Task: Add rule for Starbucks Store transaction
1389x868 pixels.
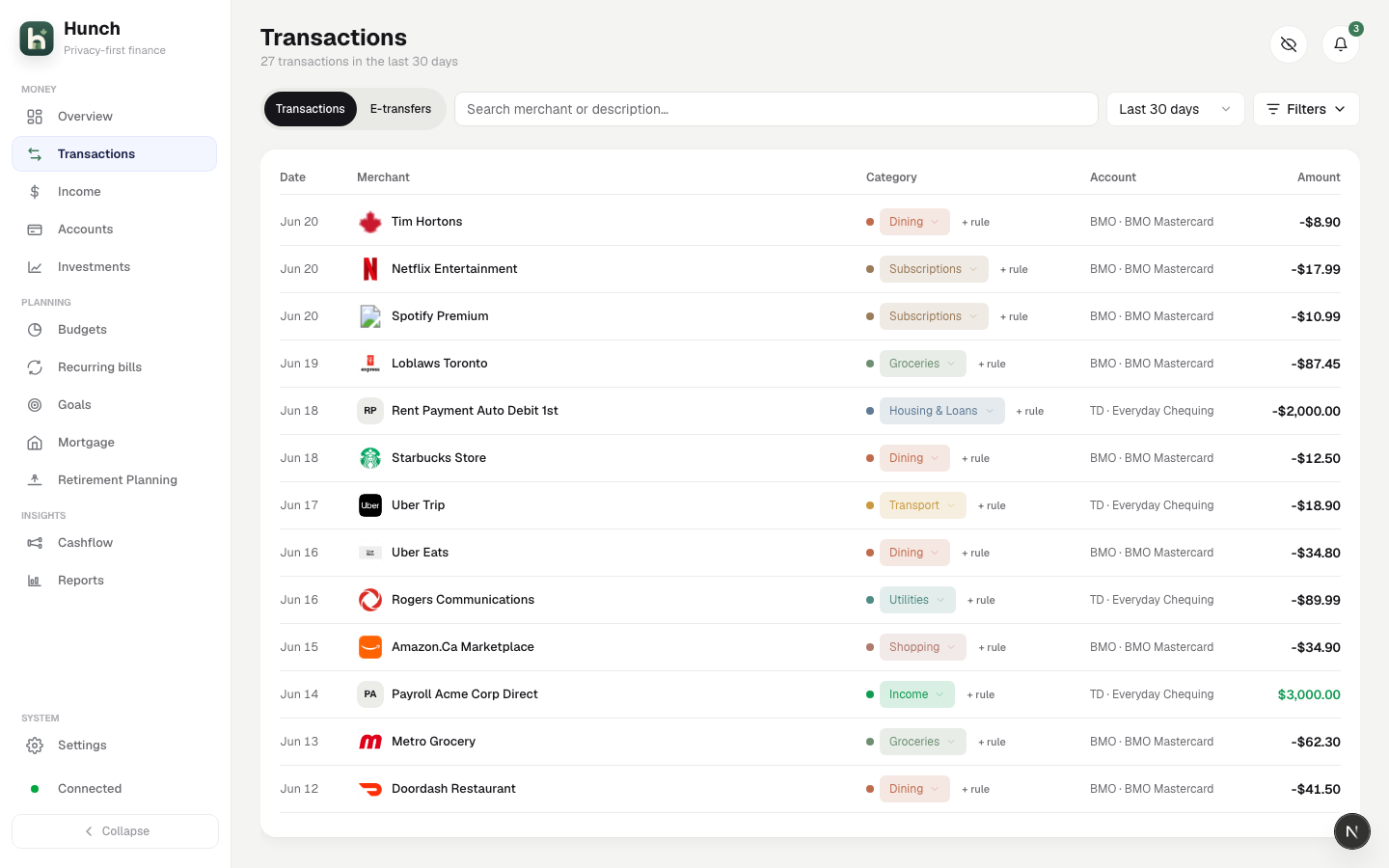Action: pos(975,458)
